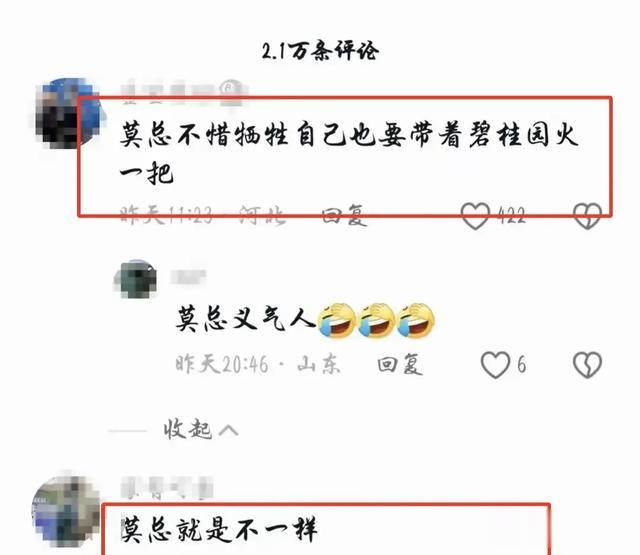Like the 莫总义气人 reply
The image size is (640, 555).
[496, 364]
